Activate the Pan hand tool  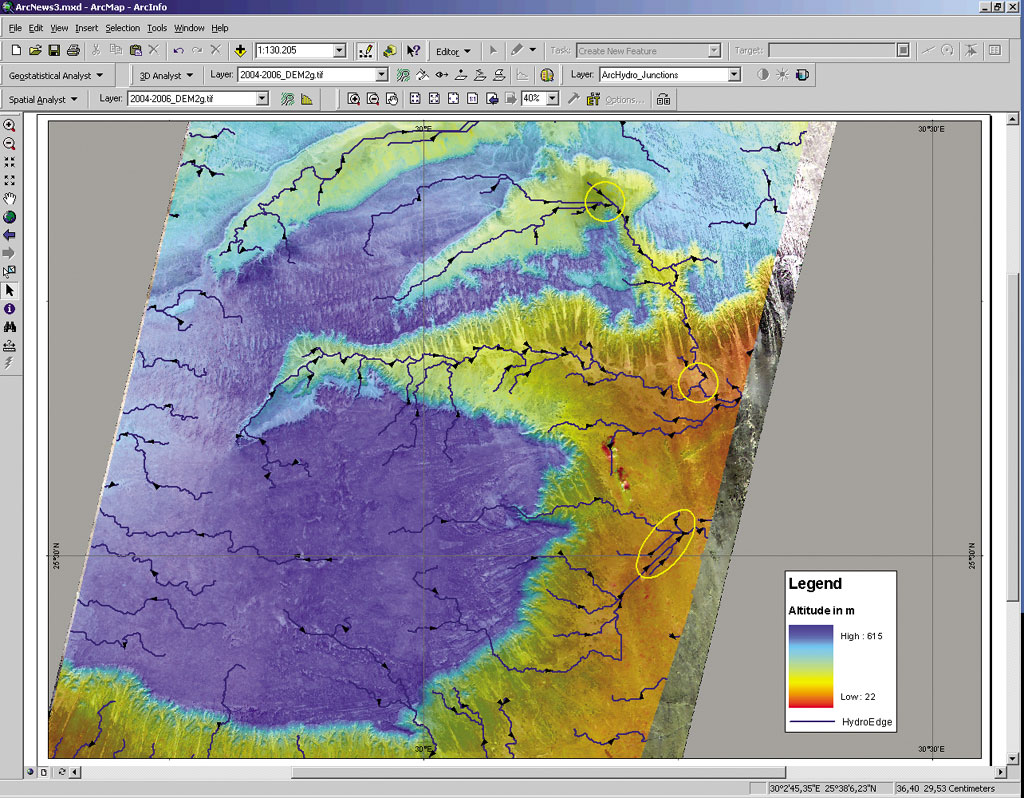10,198
